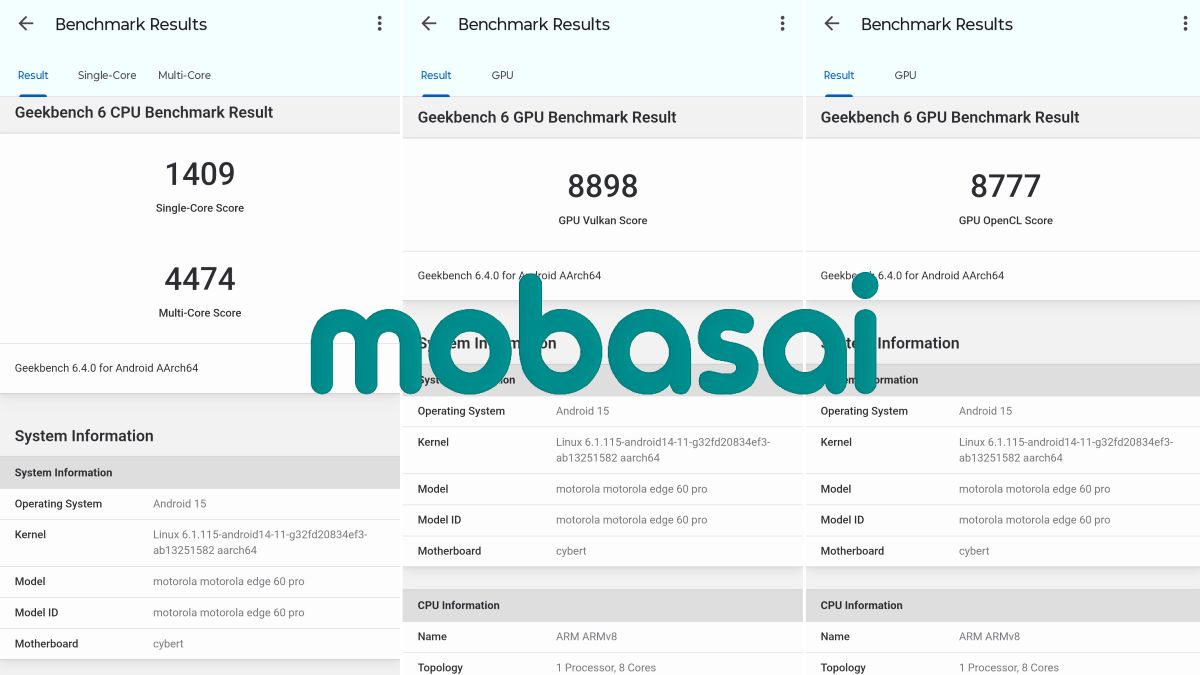Switch to the Single-Core tab
Screen dimensions: 1200x675
pos(107,75)
